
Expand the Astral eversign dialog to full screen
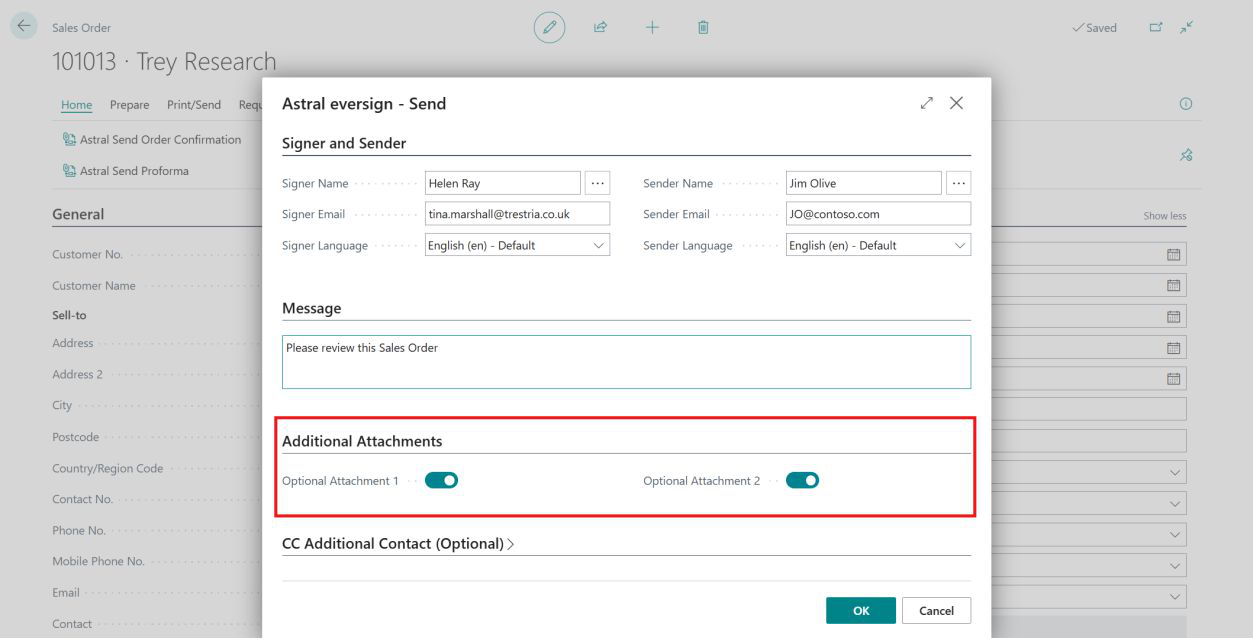pyautogui.click(x=926, y=102)
